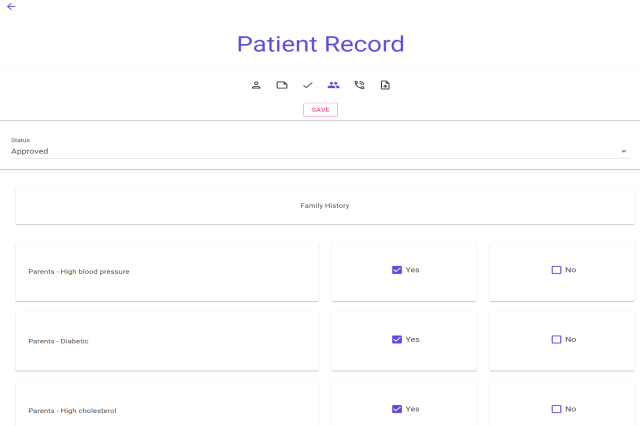
Task: Uncheck Yes for Parents high blood pressure
Action: (x=397, y=270)
